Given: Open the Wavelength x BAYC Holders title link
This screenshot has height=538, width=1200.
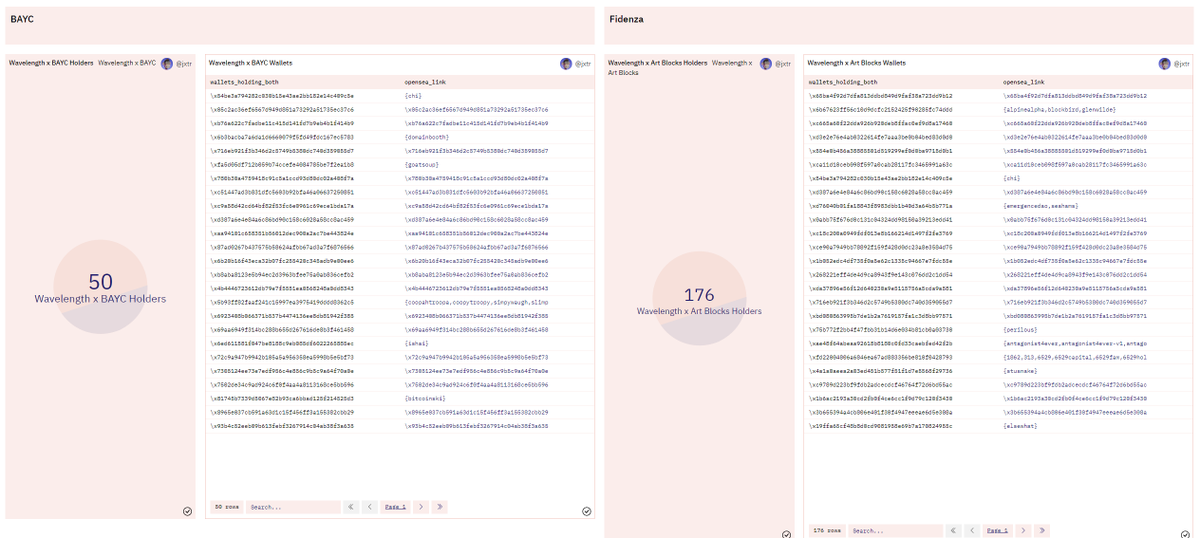Looking at the screenshot, I should 51,63.
